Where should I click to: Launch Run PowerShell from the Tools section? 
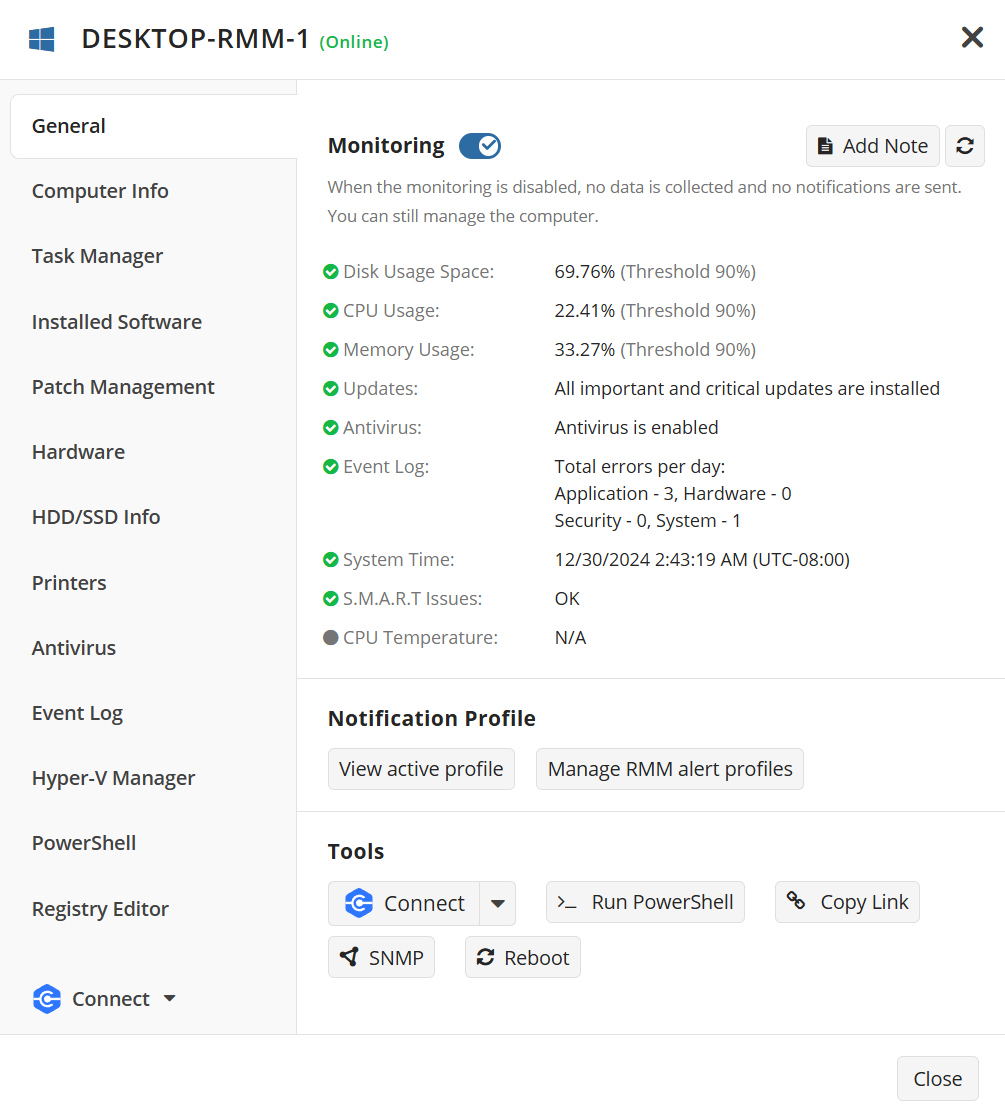pos(645,902)
